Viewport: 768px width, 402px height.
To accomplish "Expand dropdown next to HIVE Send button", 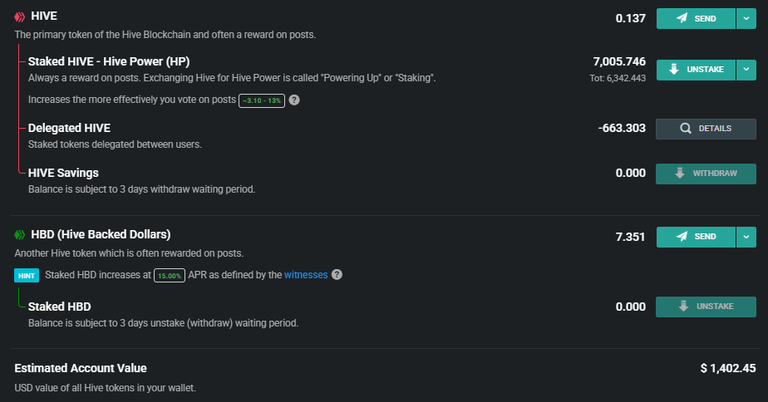I will pyautogui.click(x=746, y=19).
